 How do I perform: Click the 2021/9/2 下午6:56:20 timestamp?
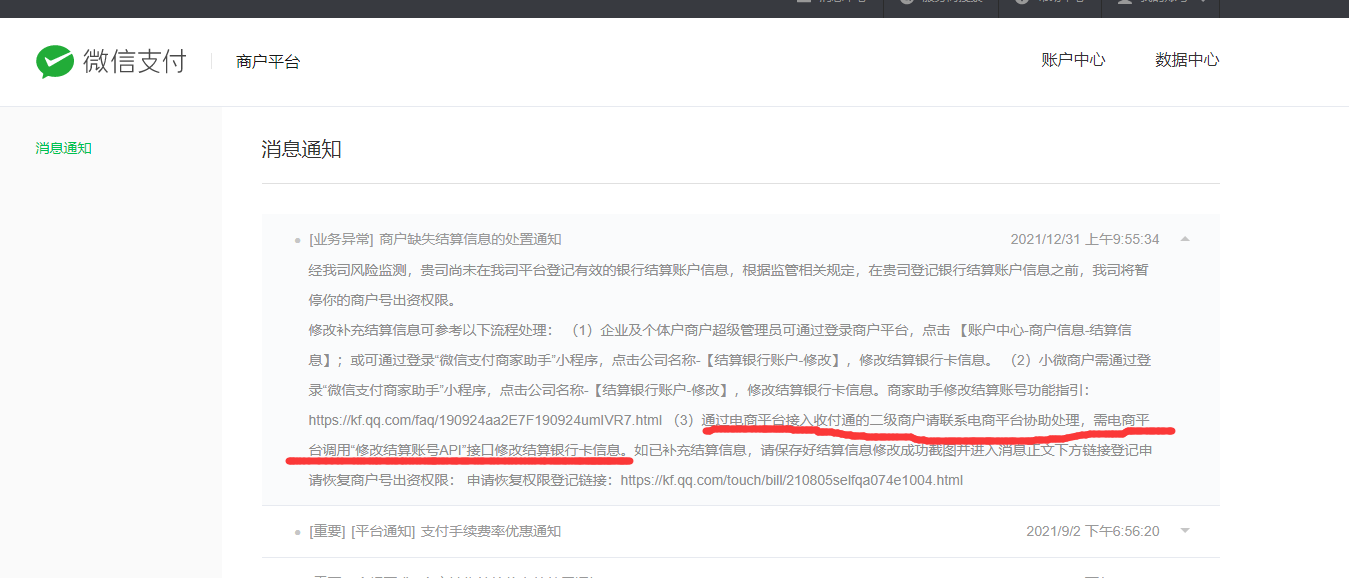pyautogui.click(x=1093, y=531)
